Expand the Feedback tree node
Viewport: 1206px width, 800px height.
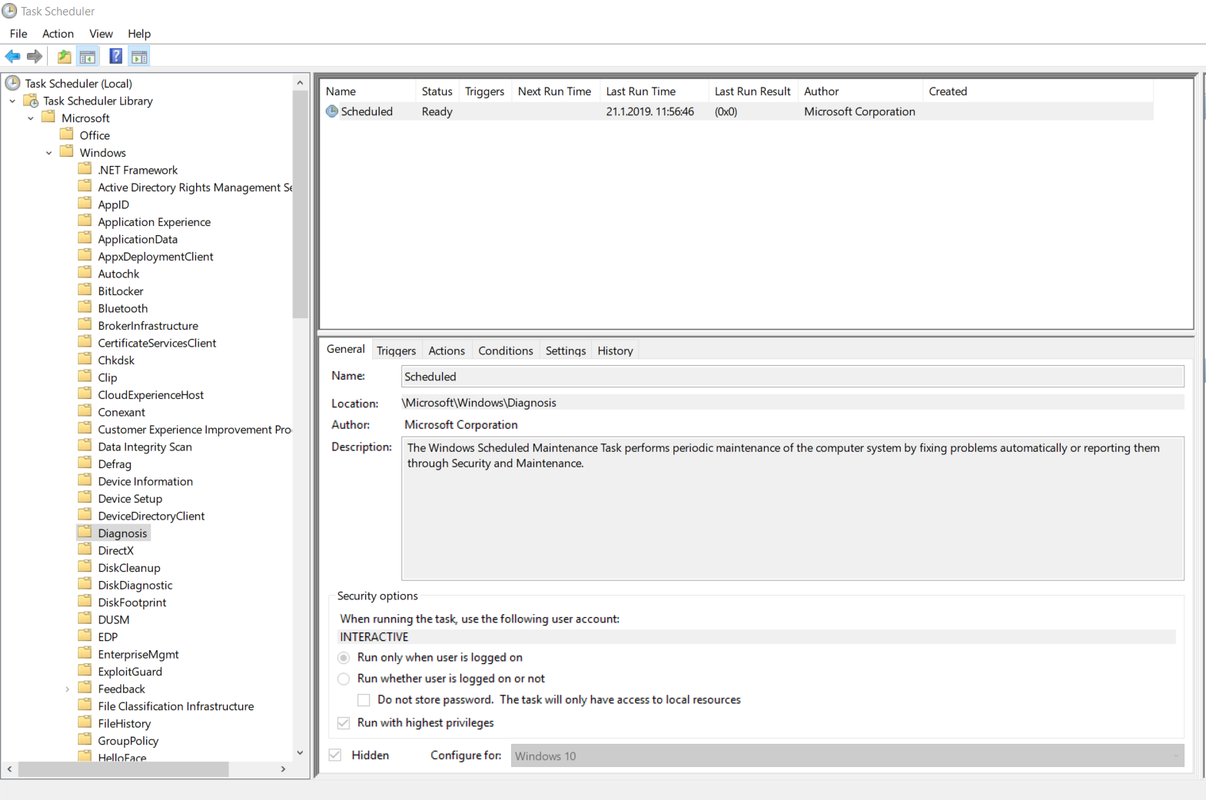67,689
